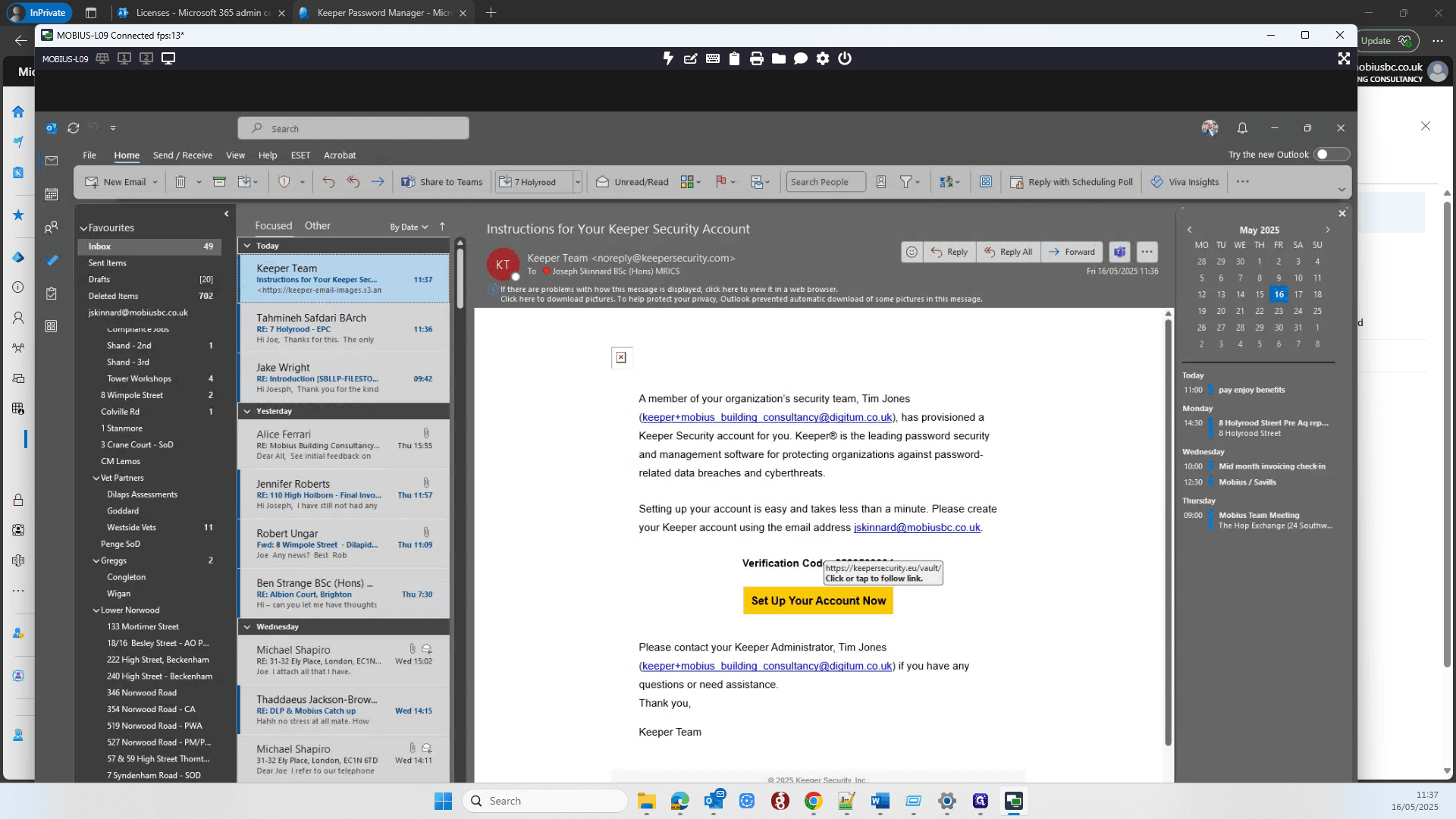This screenshot has height=819, width=1456.
Task: Click the remote session clipboard icon
Action: click(734, 58)
